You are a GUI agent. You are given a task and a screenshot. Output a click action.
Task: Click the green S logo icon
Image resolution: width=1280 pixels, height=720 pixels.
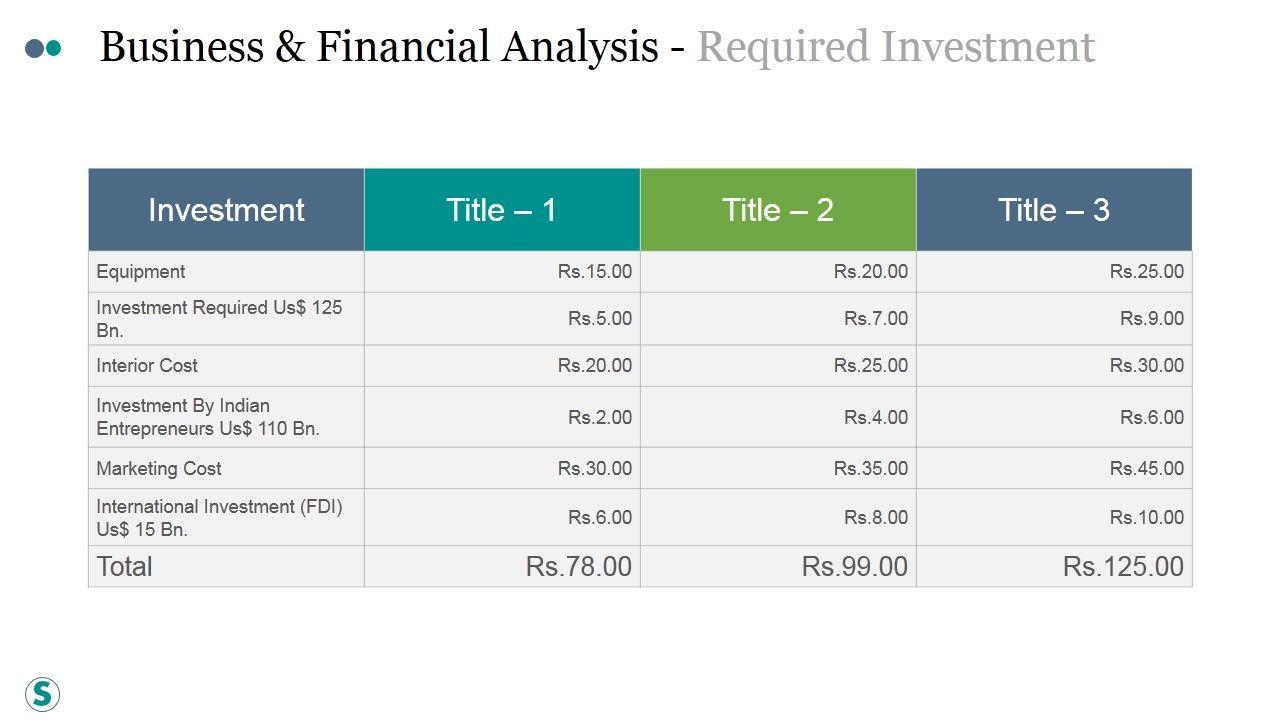click(x=42, y=693)
